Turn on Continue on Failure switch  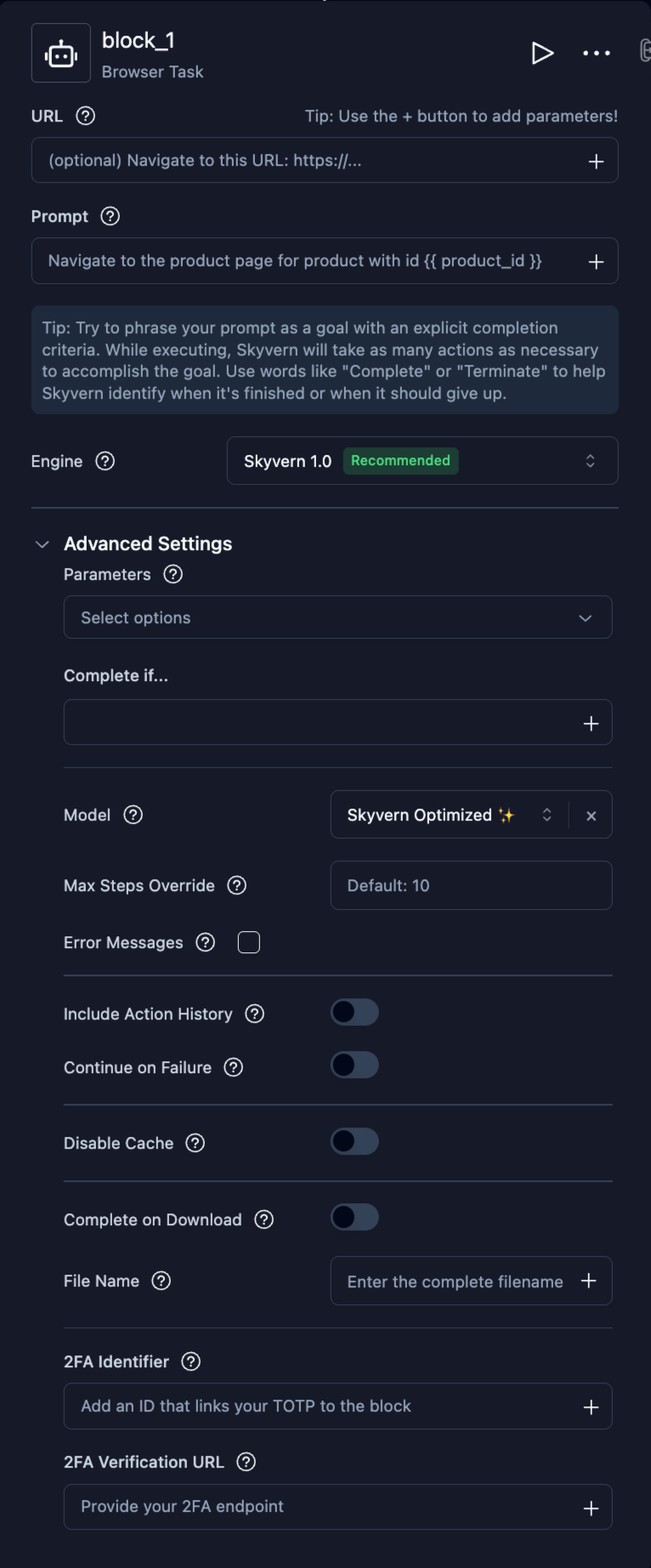pos(354,1065)
